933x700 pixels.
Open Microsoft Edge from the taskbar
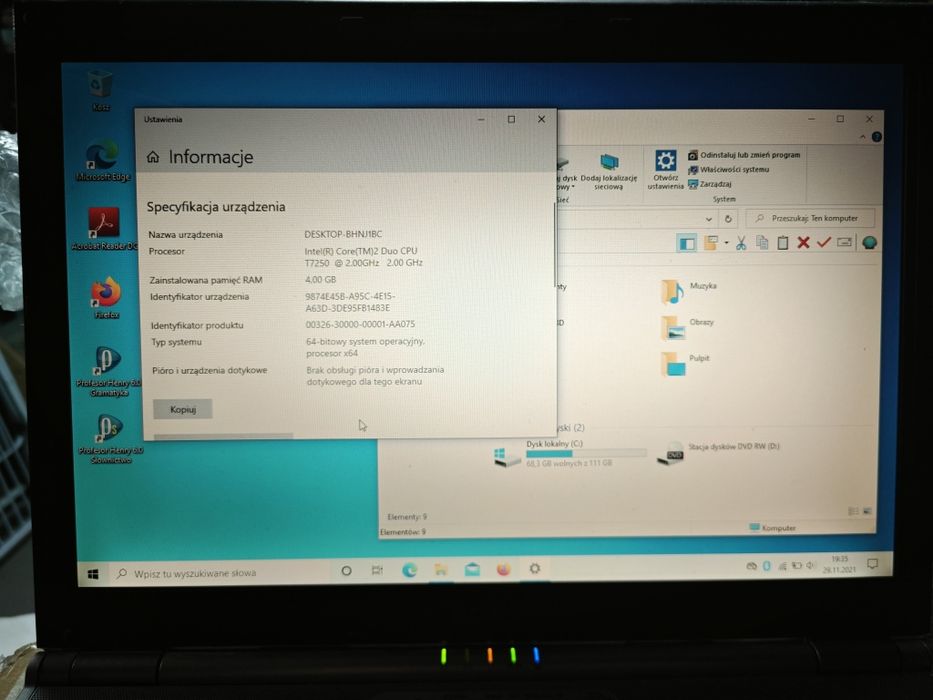pyautogui.click(x=409, y=570)
